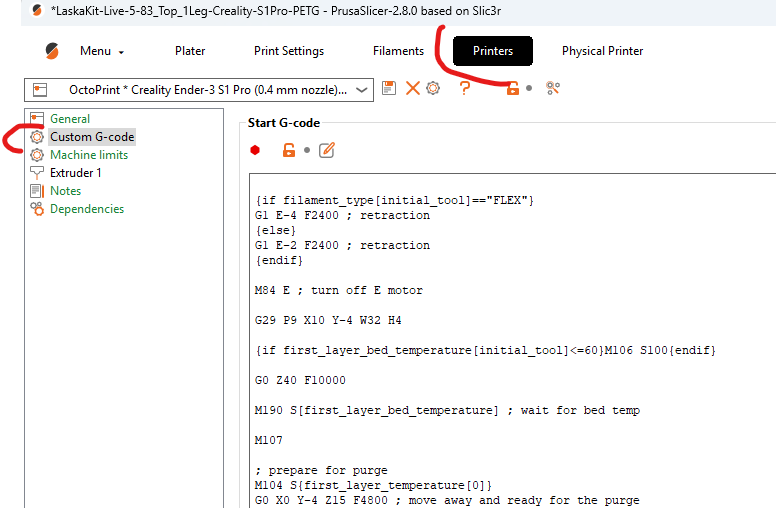Screen dimensions: 776x508
Task: Switch to the Print Settings tab
Action: pyautogui.click(x=289, y=51)
